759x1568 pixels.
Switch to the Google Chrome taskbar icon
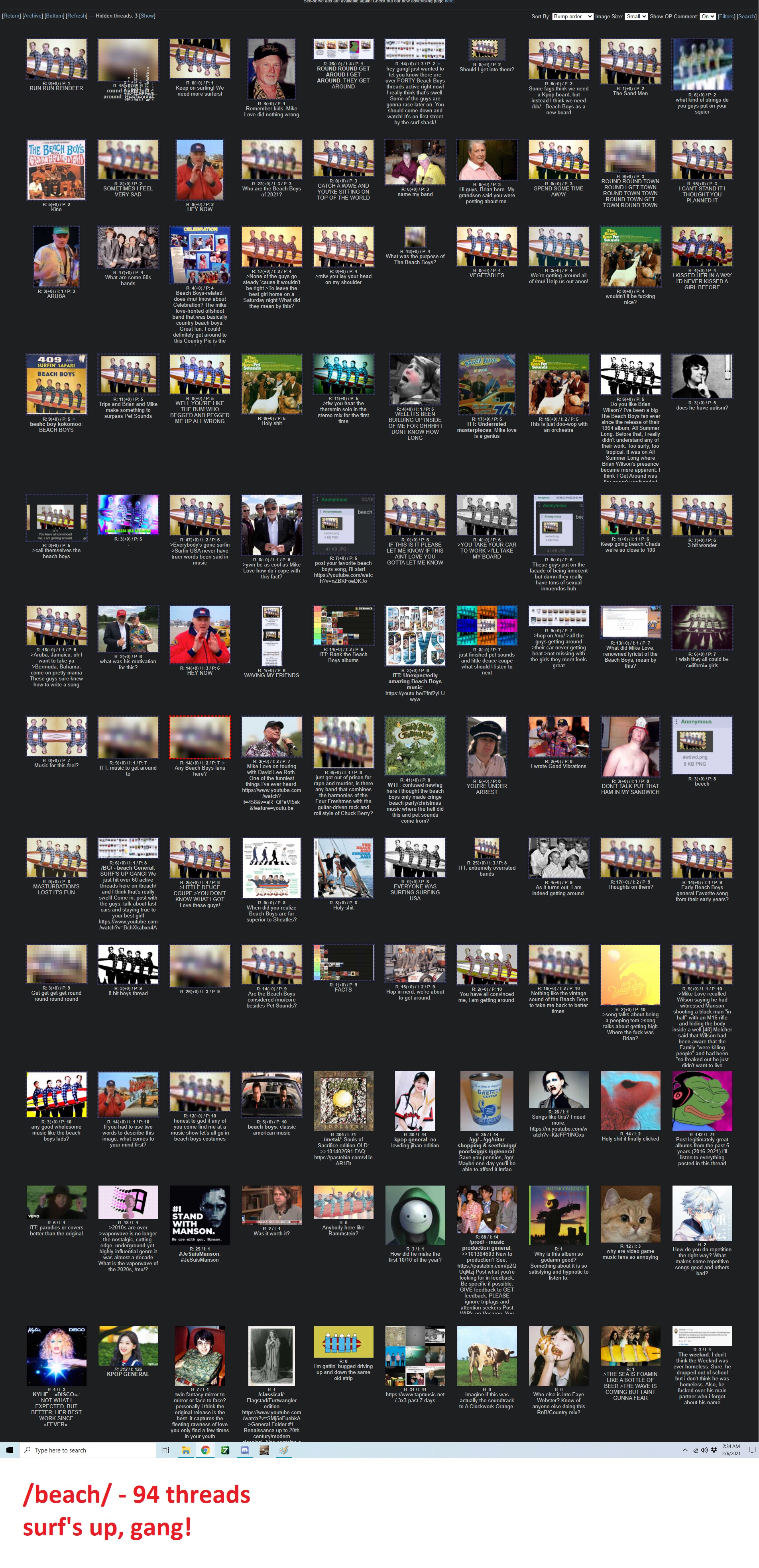coord(205,1450)
